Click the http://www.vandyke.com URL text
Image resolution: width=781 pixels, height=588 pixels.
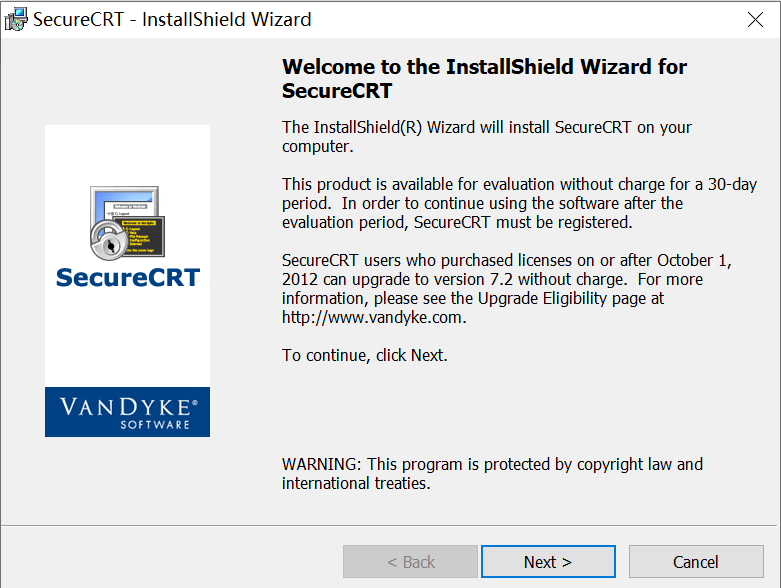374,318
